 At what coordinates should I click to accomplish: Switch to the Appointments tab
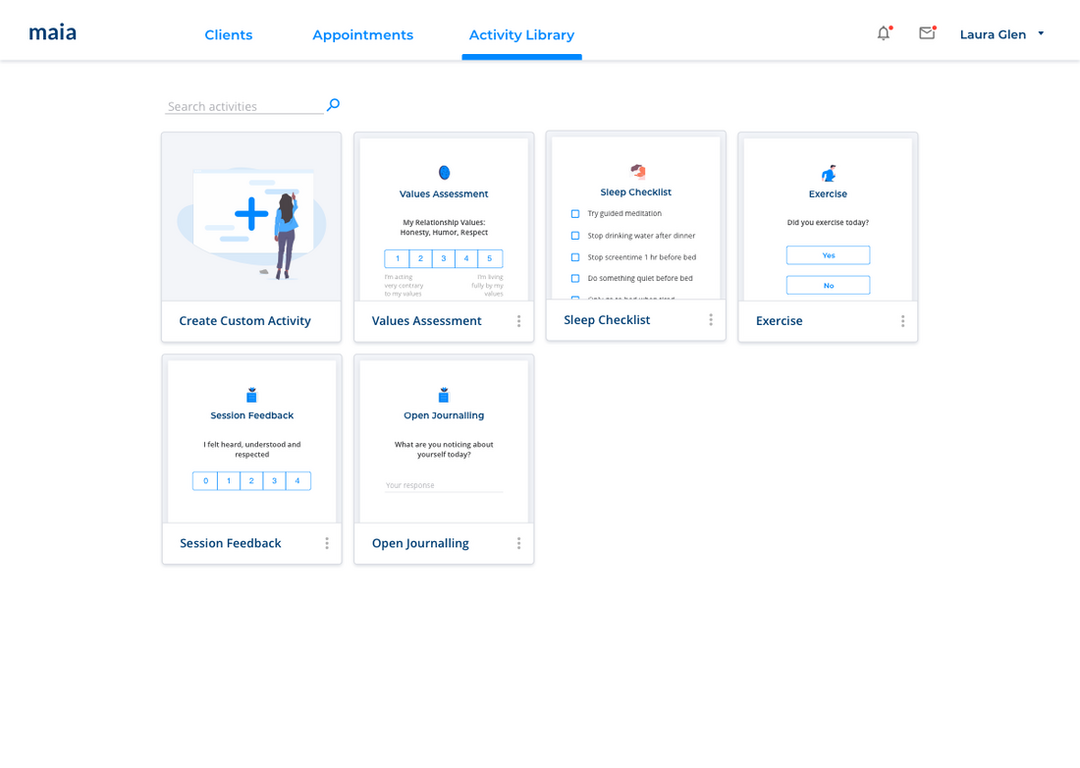tap(362, 35)
